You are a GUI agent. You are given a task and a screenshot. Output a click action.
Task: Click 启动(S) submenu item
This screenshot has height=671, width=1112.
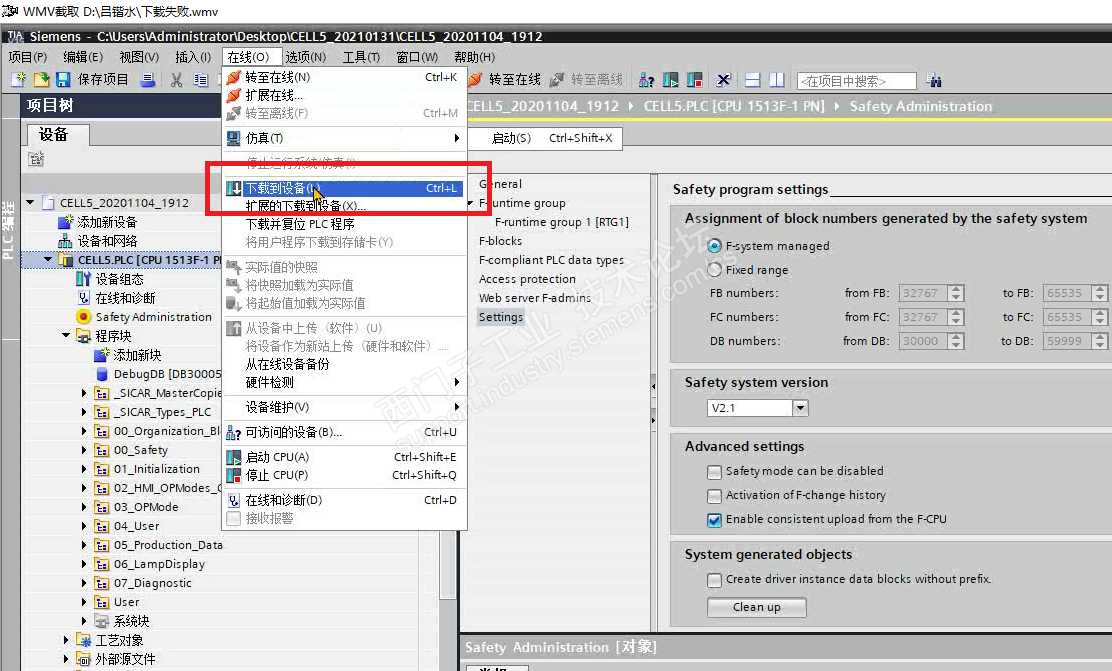click(x=545, y=138)
